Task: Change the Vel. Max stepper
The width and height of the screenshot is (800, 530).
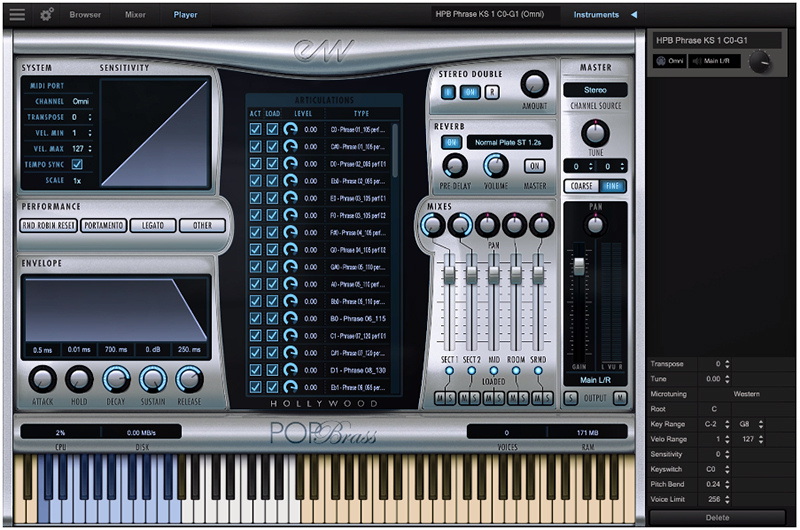Action: (90, 149)
